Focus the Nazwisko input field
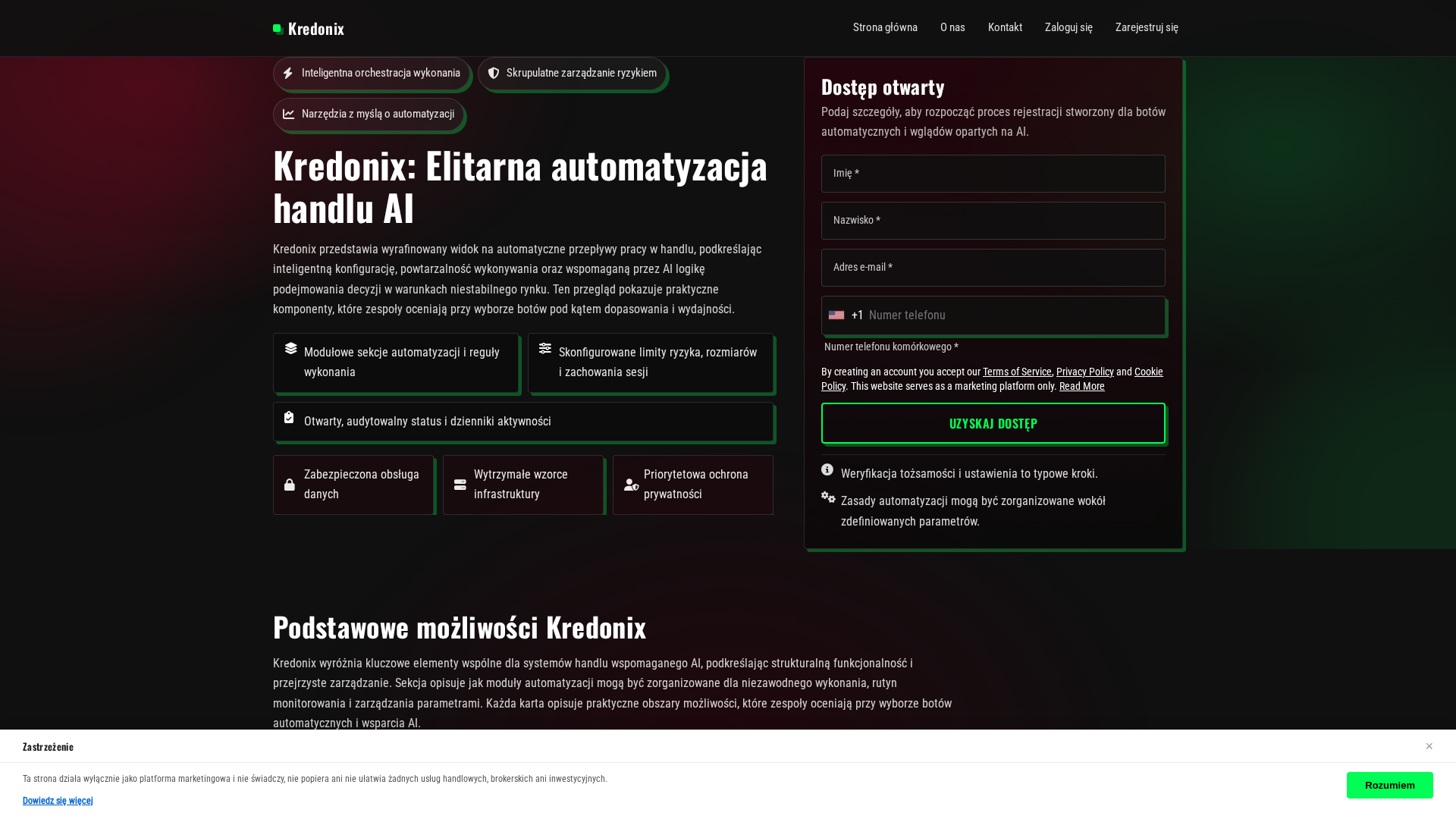1456x819 pixels. 993,221
